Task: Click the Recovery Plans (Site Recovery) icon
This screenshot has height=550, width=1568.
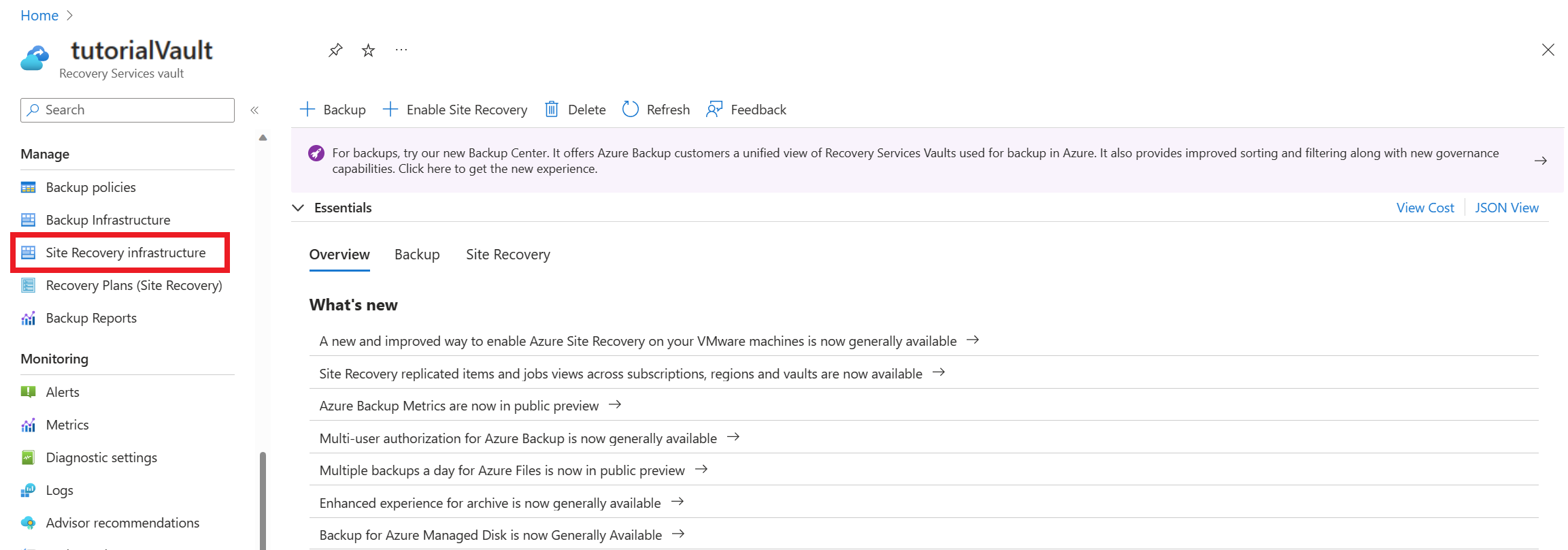Action: click(28, 285)
